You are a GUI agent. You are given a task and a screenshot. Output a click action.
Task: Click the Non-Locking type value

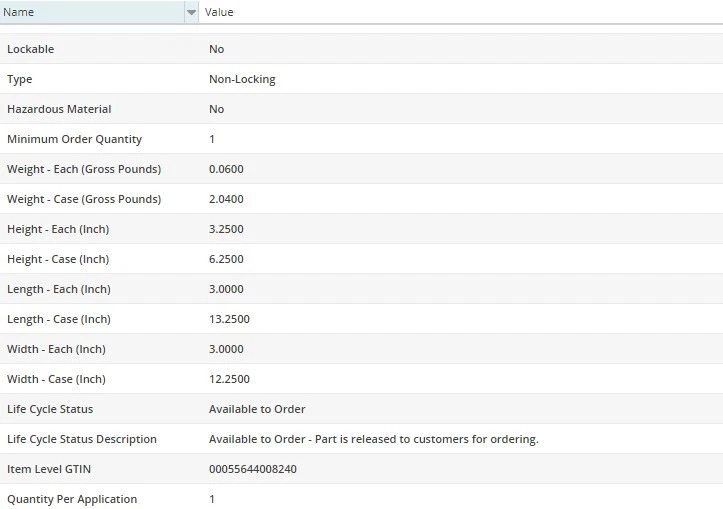[242, 79]
